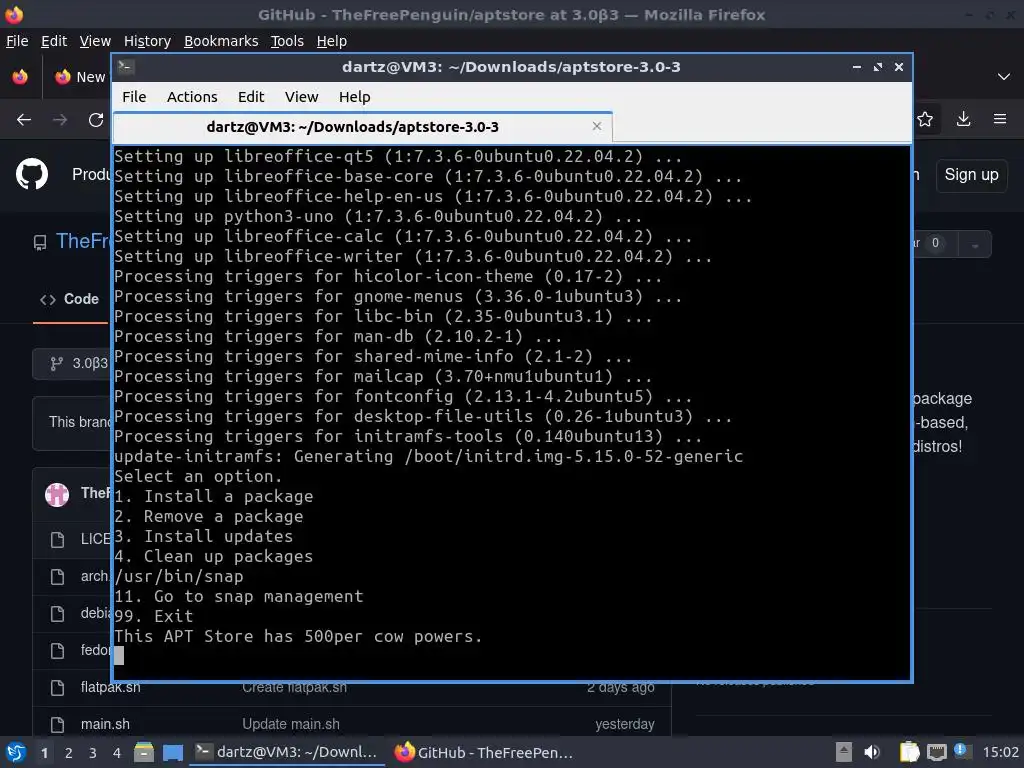Switch to workspace 2 in the taskbar pager
This screenshot has width=1024, height=768.
(x=69, y=753)
